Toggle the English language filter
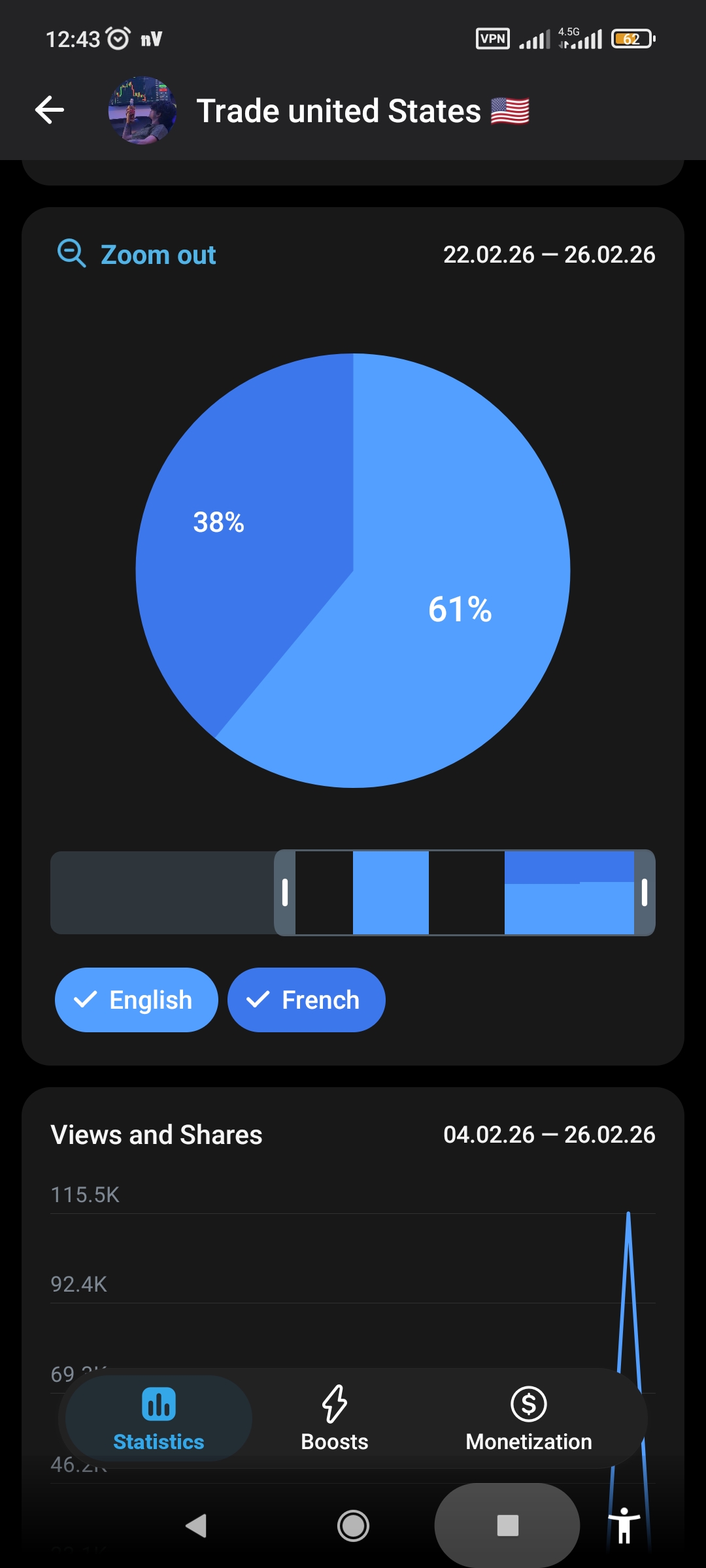This screenshot has width=706, height=1568. tap(136, 1000)
